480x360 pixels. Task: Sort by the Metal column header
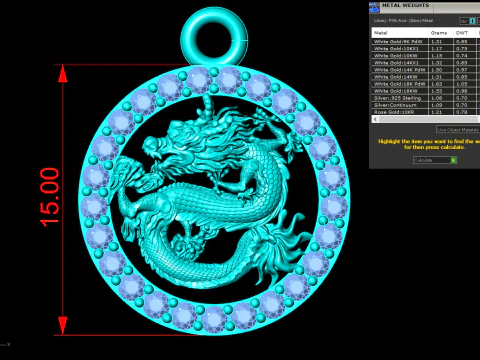(400, 33)
